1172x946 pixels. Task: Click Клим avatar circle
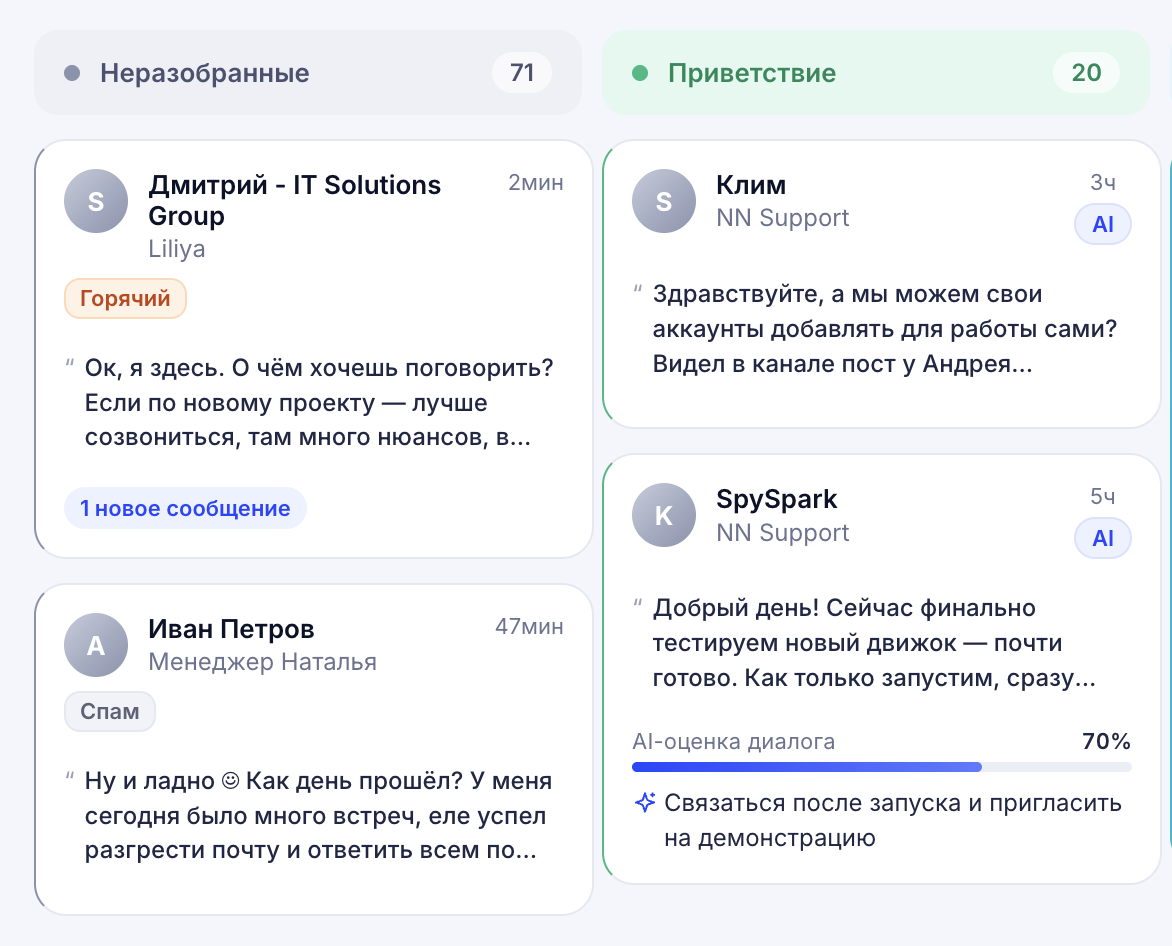pyautogui.click(x=664, y=201)
